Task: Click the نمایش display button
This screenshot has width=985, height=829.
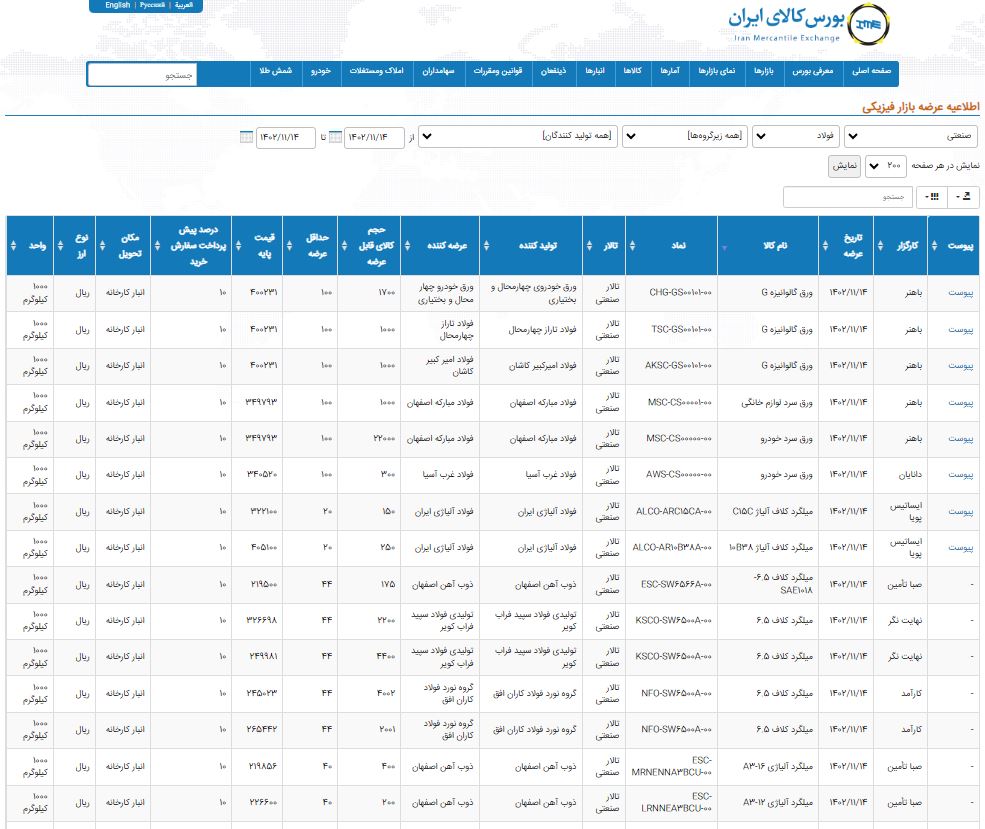Action: (x=844, y=166)
